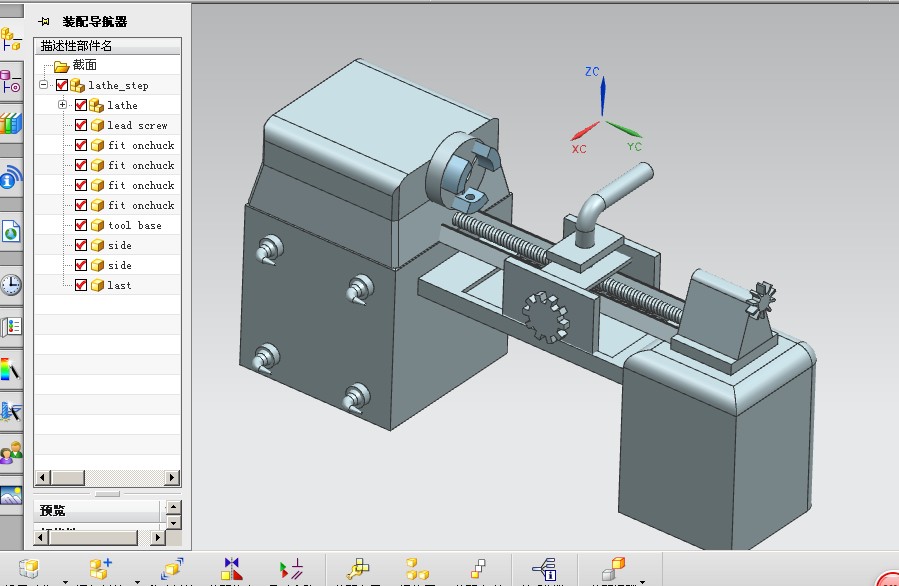The height and width of the screenshot is (586, 899).
Task: Click the bottom panel scrollbar left arrow
Action: coord(40,538)
